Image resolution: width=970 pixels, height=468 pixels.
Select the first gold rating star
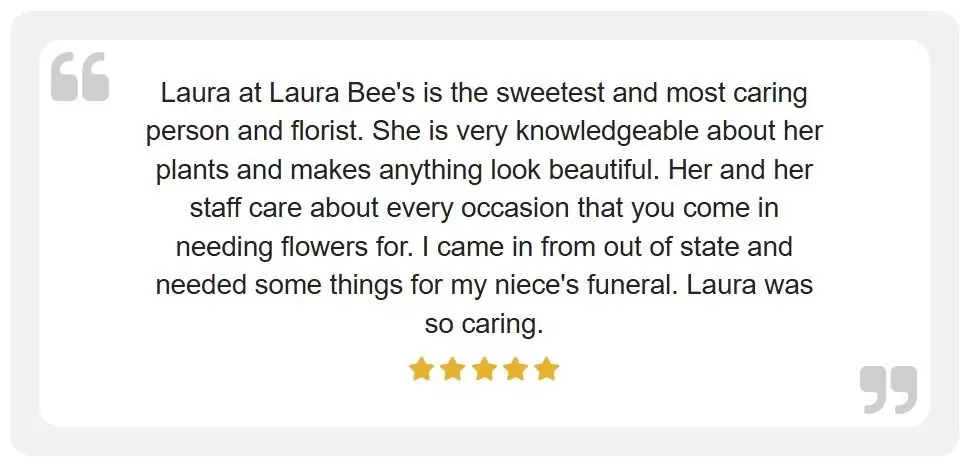(x=421, y=370)
